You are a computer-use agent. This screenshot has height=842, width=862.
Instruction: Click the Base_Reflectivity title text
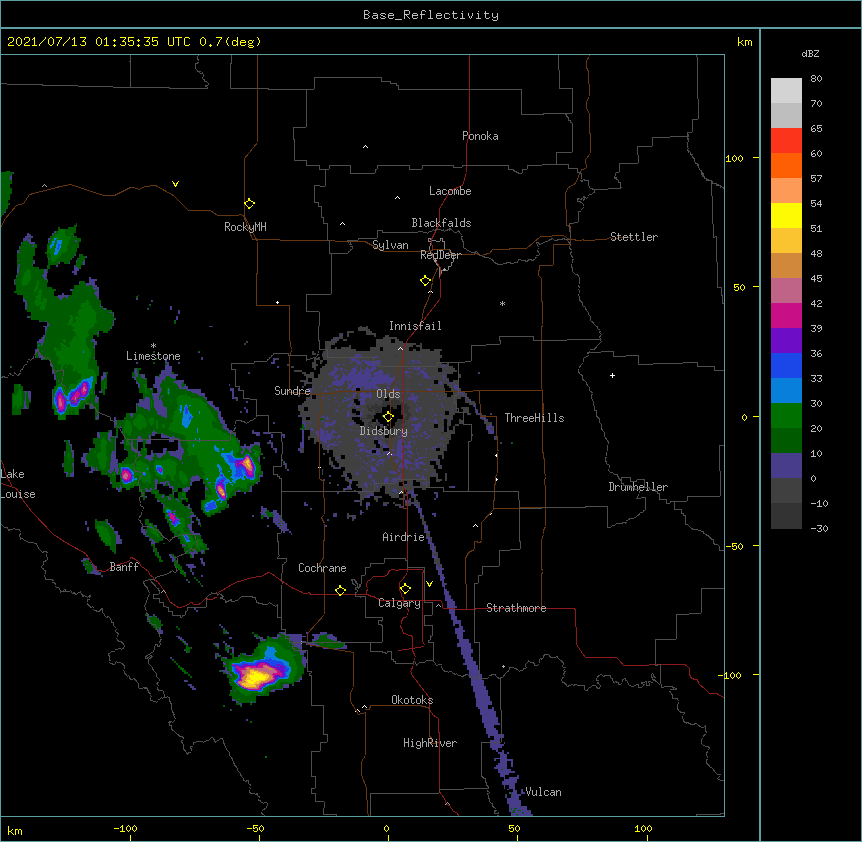pos(431,15)
